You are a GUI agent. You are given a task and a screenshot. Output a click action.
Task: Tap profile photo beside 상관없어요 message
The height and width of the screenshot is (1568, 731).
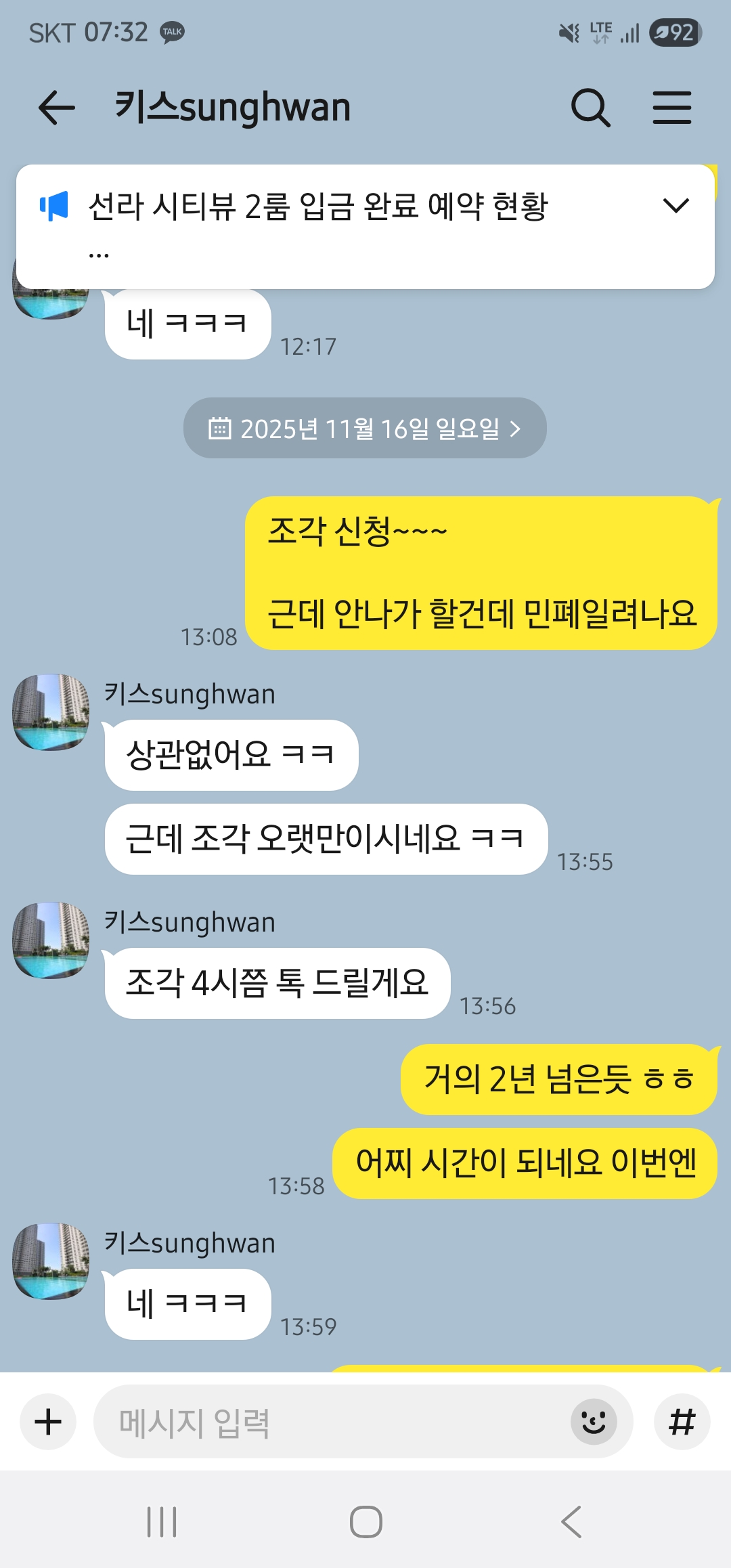tap(51, 712)
